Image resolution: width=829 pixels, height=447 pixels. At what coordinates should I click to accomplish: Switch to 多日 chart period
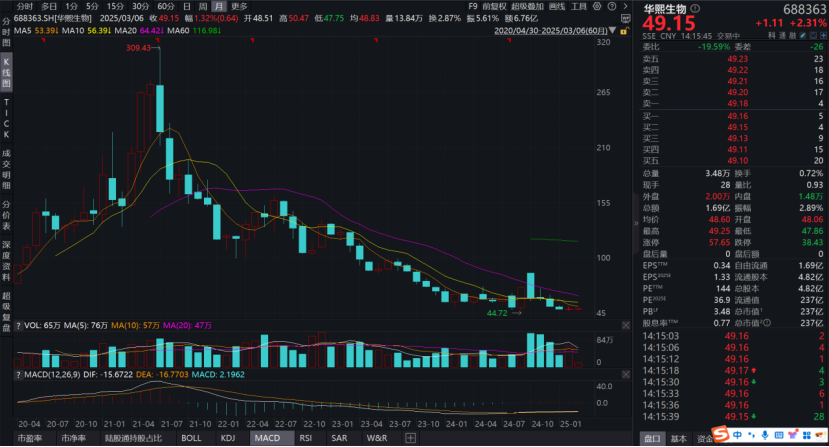49,6
